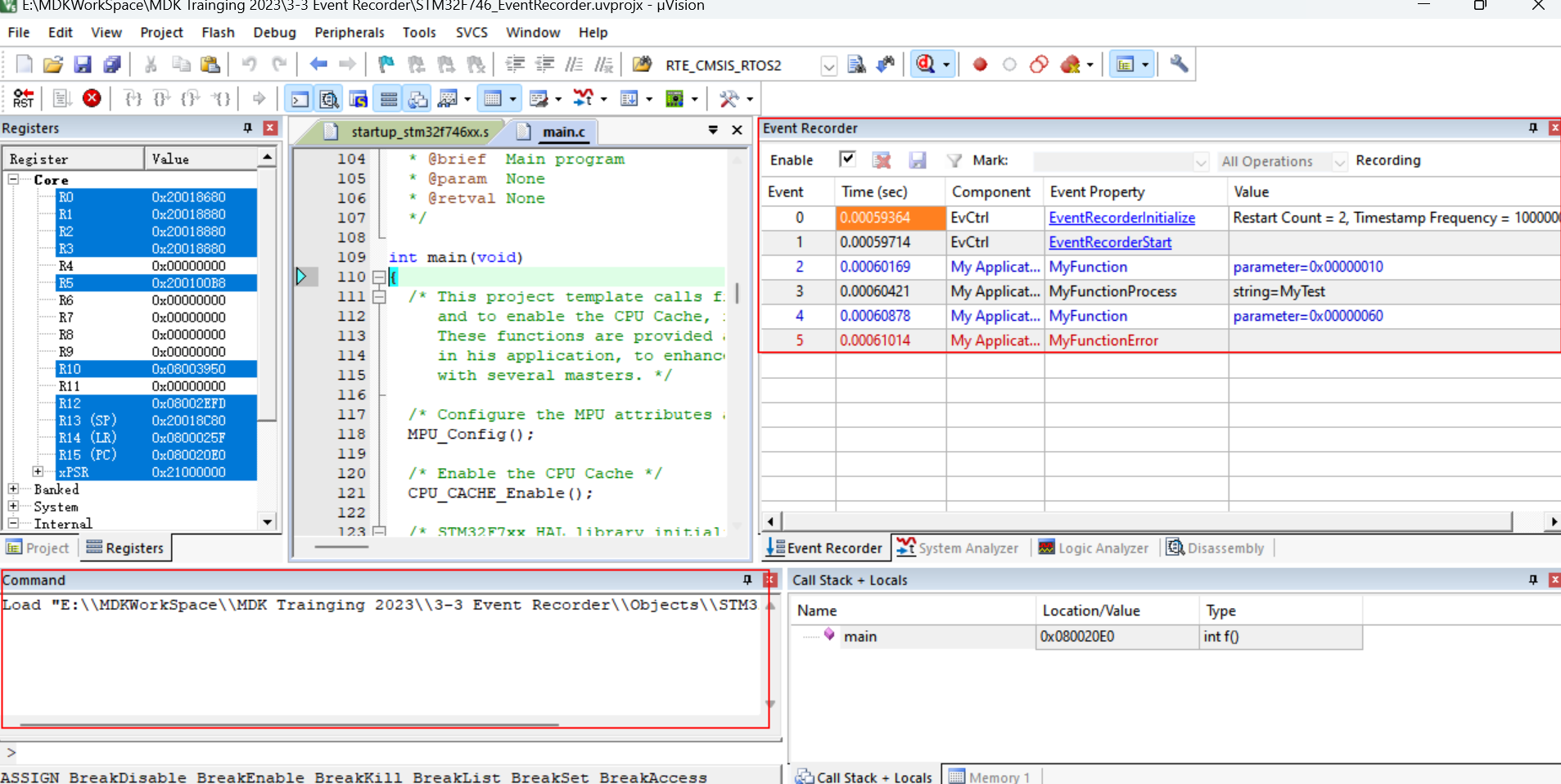This screenshot has height=784, width=1561.
Task: Switch to the startup_stm32f746xx.s tab
Action: coord(419,132)
